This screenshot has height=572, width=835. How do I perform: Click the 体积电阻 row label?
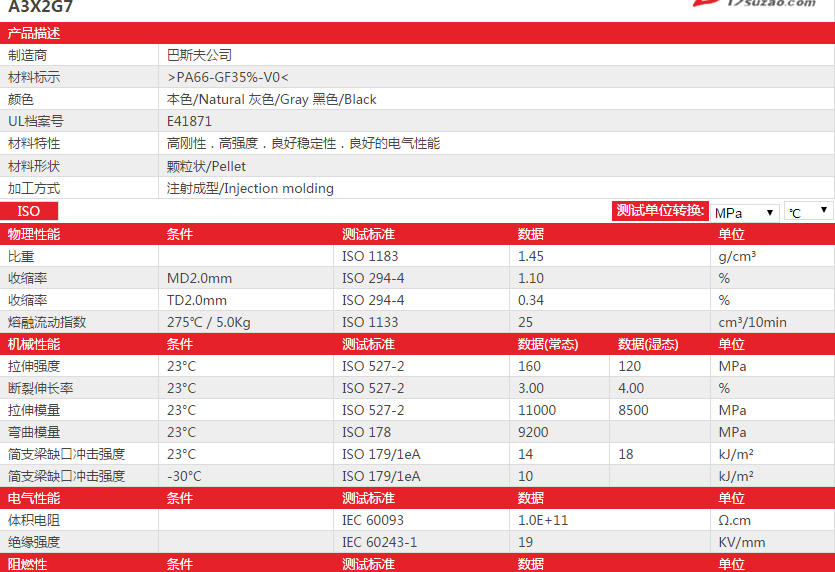tap(34, 520)
